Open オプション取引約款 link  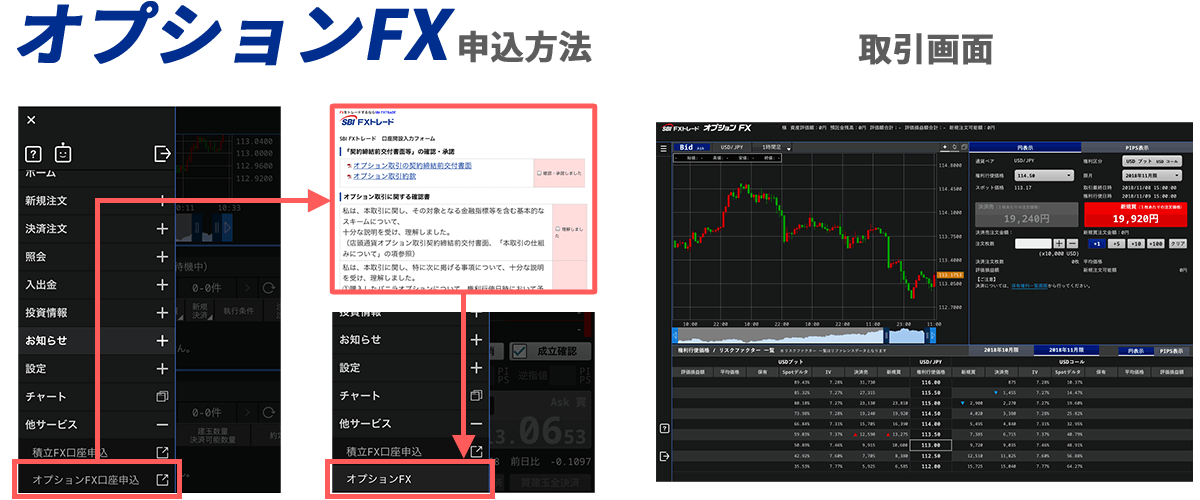(x=387, y=176)
